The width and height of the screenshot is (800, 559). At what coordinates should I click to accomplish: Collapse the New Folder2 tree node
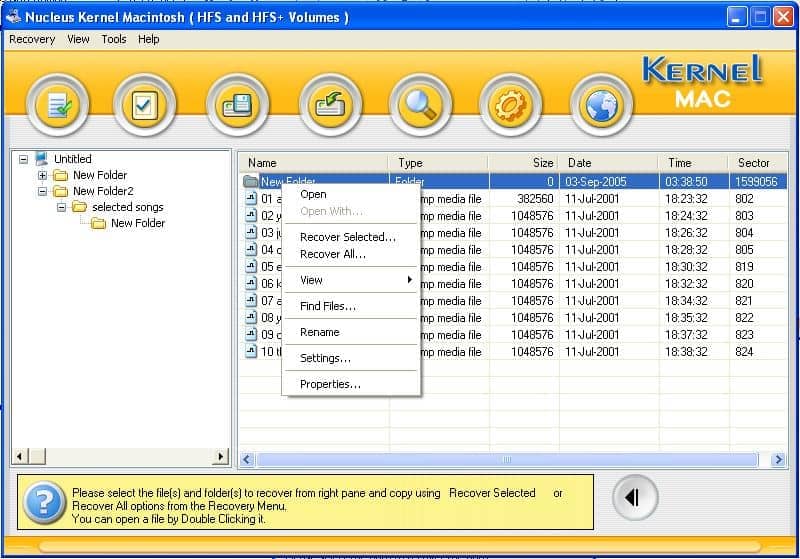click(42, 191)
